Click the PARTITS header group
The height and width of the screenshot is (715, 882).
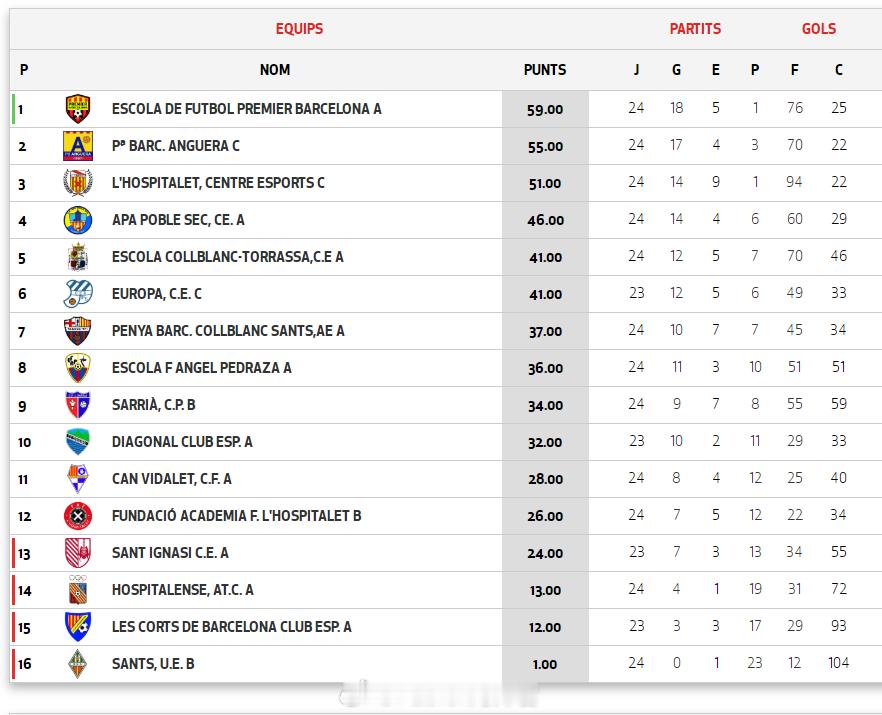pos(695,29)
